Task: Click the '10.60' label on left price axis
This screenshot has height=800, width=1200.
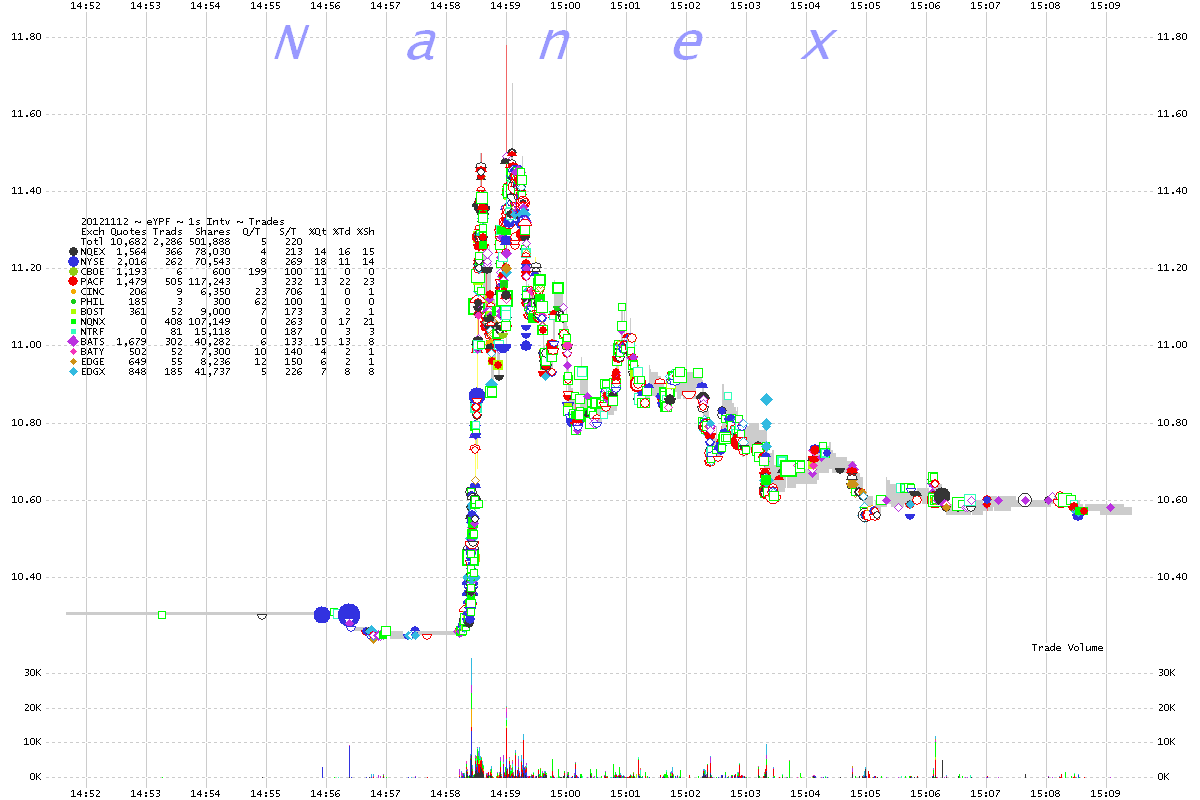Action: tap(25, 499)
